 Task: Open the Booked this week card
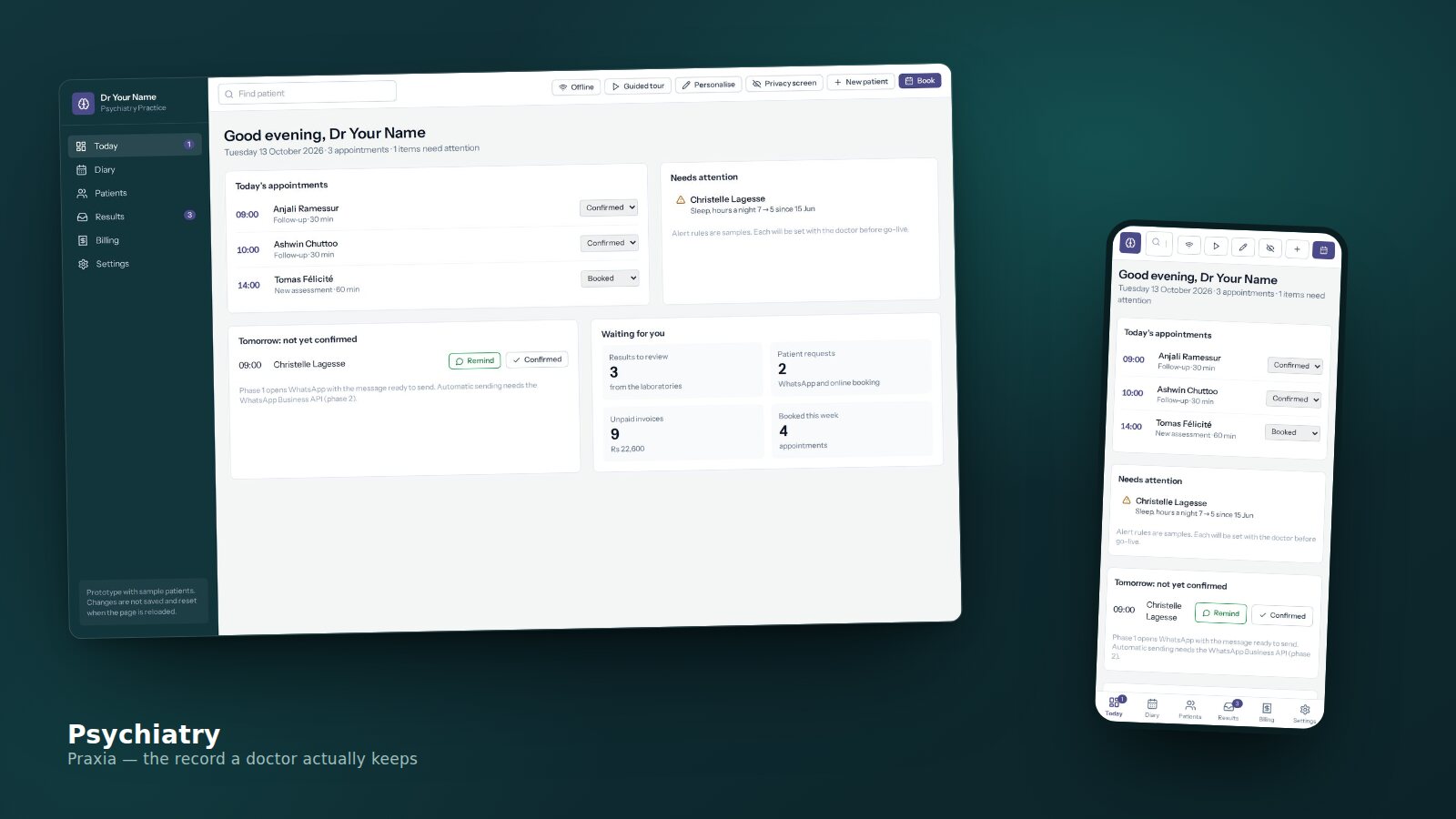tap(852, 430)
